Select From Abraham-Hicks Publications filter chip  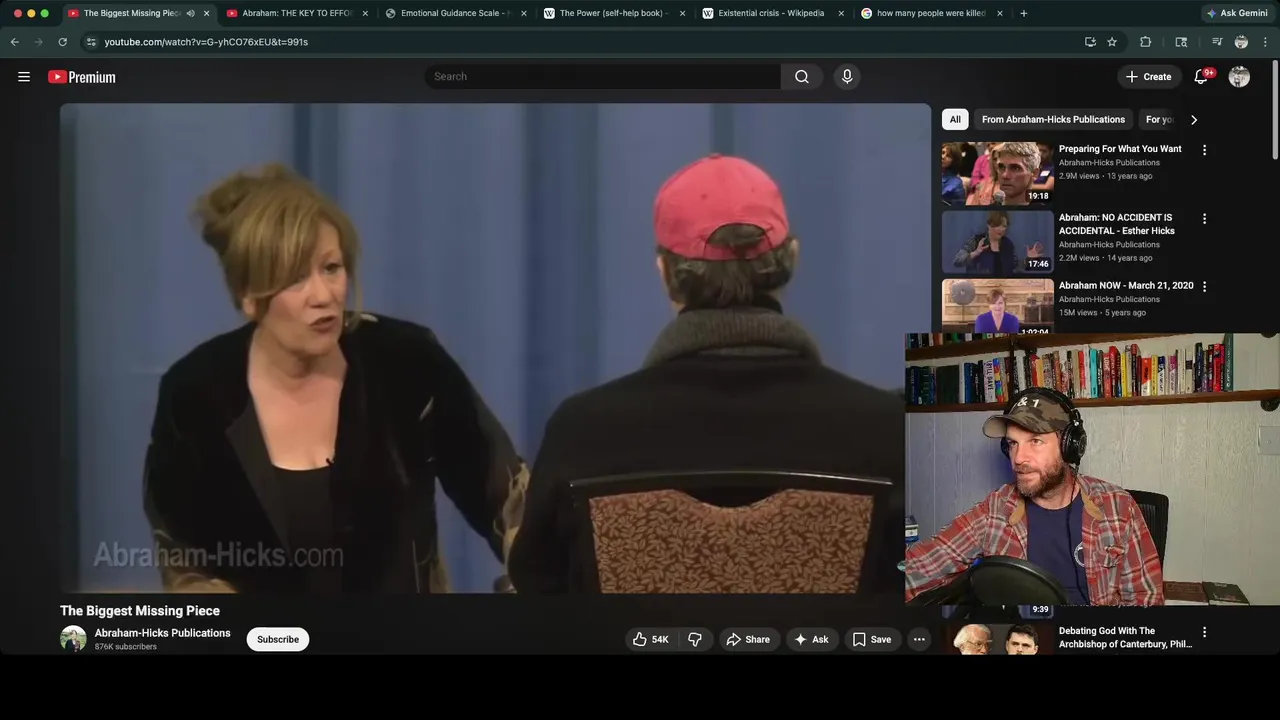pos(1053,120)
